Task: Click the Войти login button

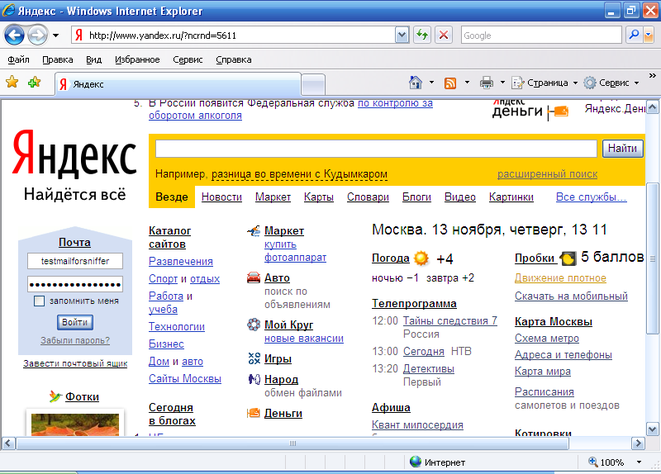Action: 75,322
